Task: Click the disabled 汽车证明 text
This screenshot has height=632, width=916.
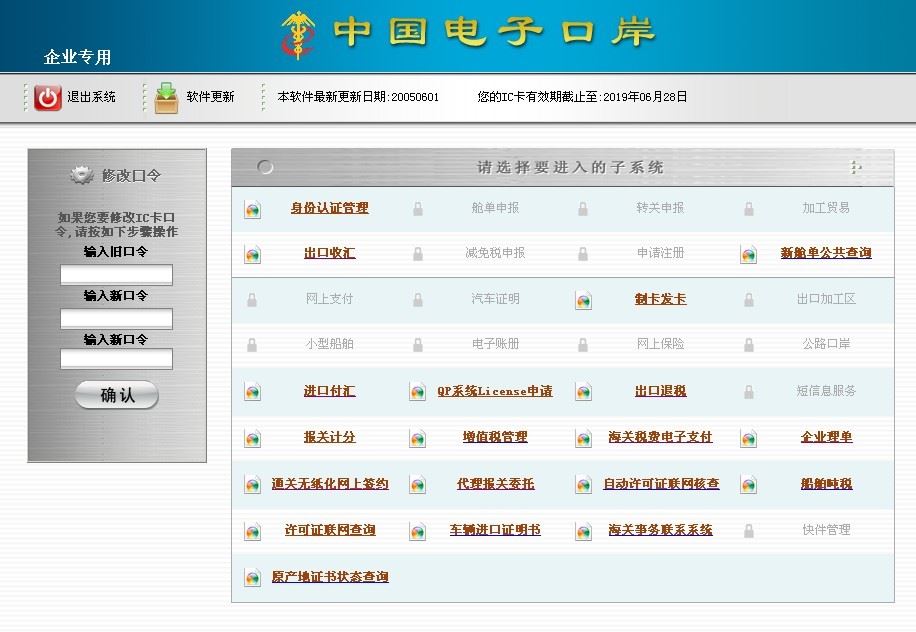Action: (495, 299)
